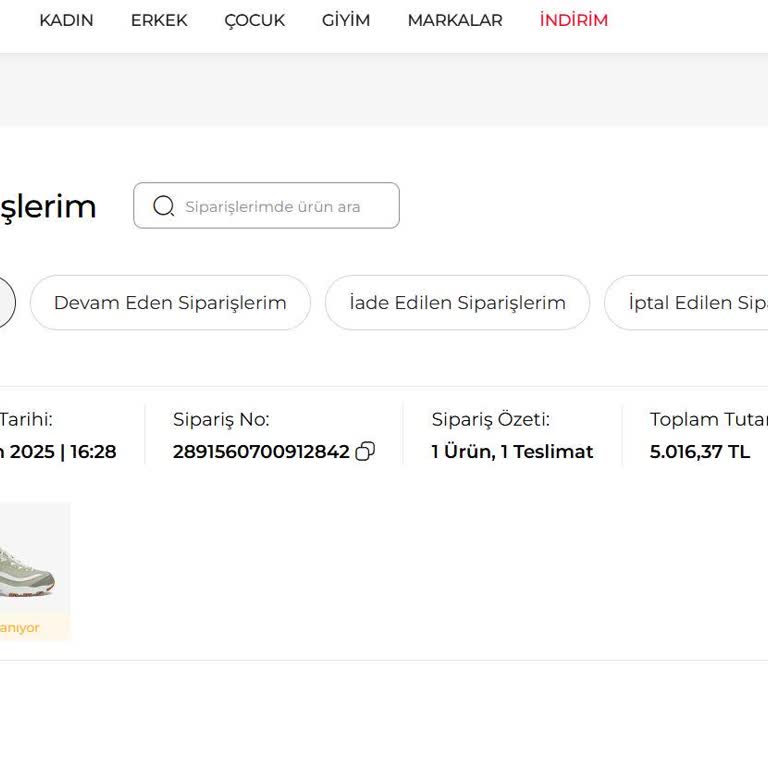The height and width of the screenshot is (768, 768).
Task: Open the GİYİM menu category
Action: click(346, 20)
